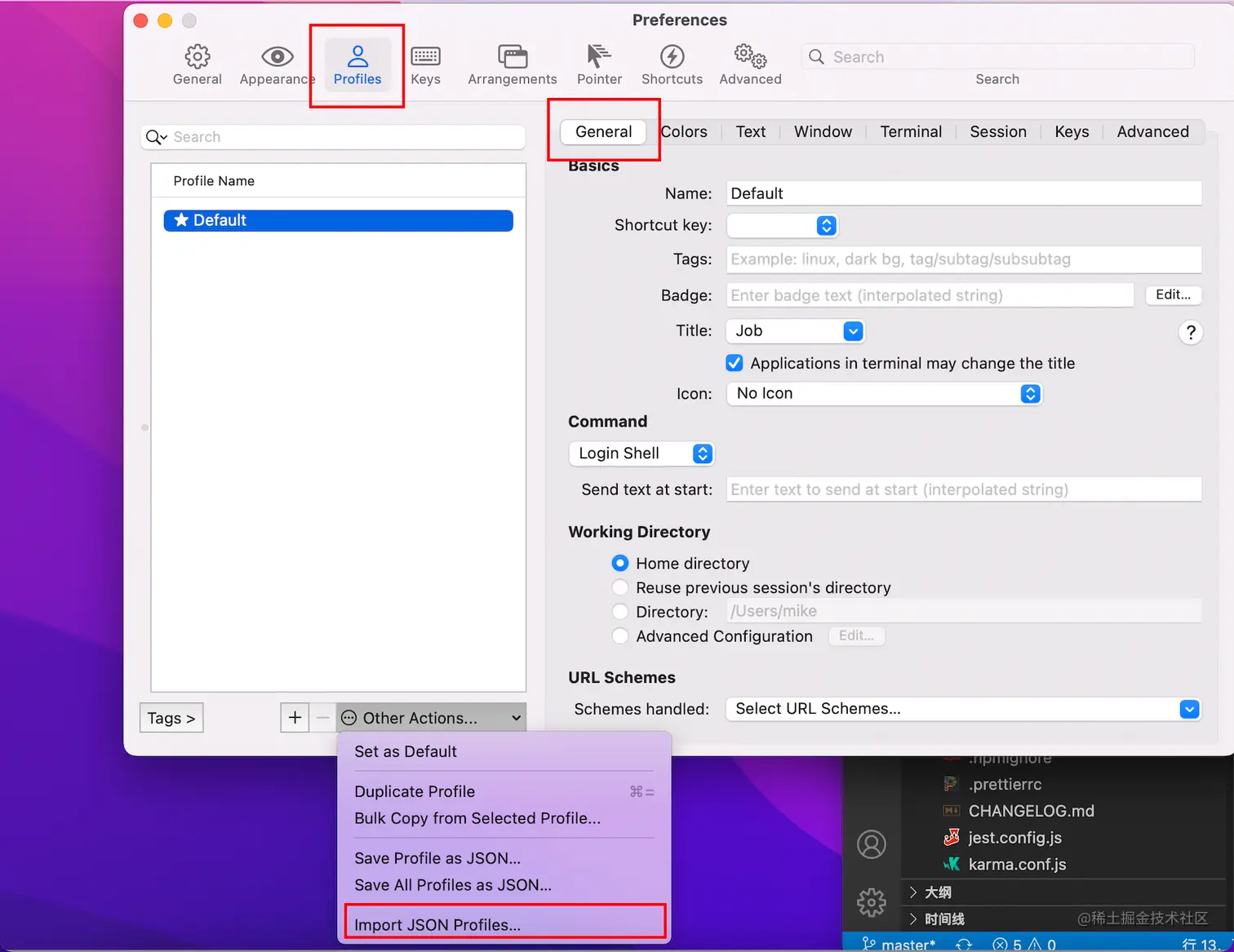Click the sync icon in VS Code status bar

964,945
